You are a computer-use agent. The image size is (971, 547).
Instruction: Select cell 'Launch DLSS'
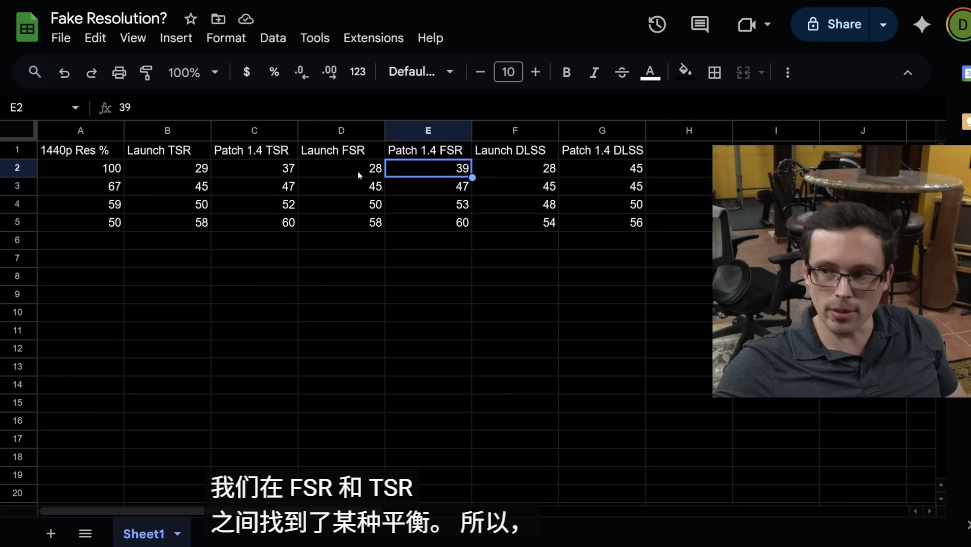515,150
